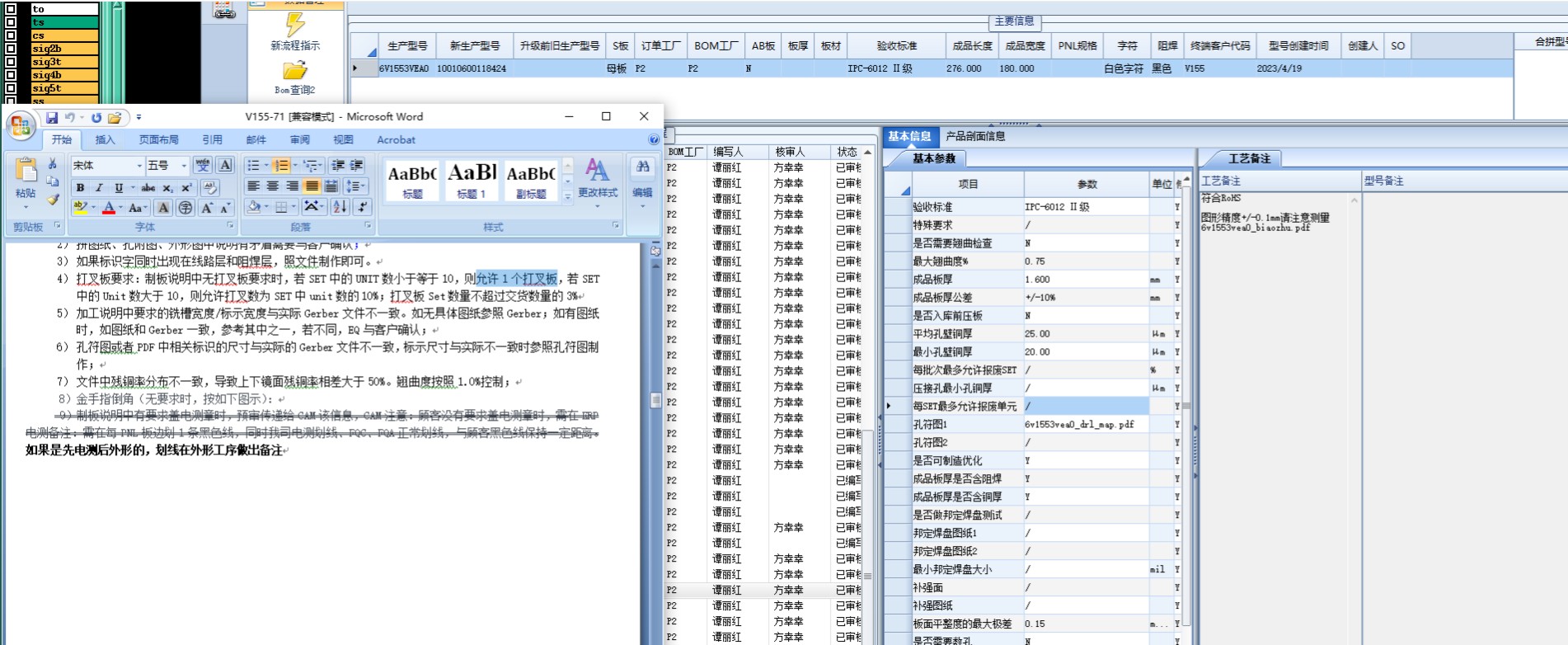Apply italic formatting

(99, 187)
